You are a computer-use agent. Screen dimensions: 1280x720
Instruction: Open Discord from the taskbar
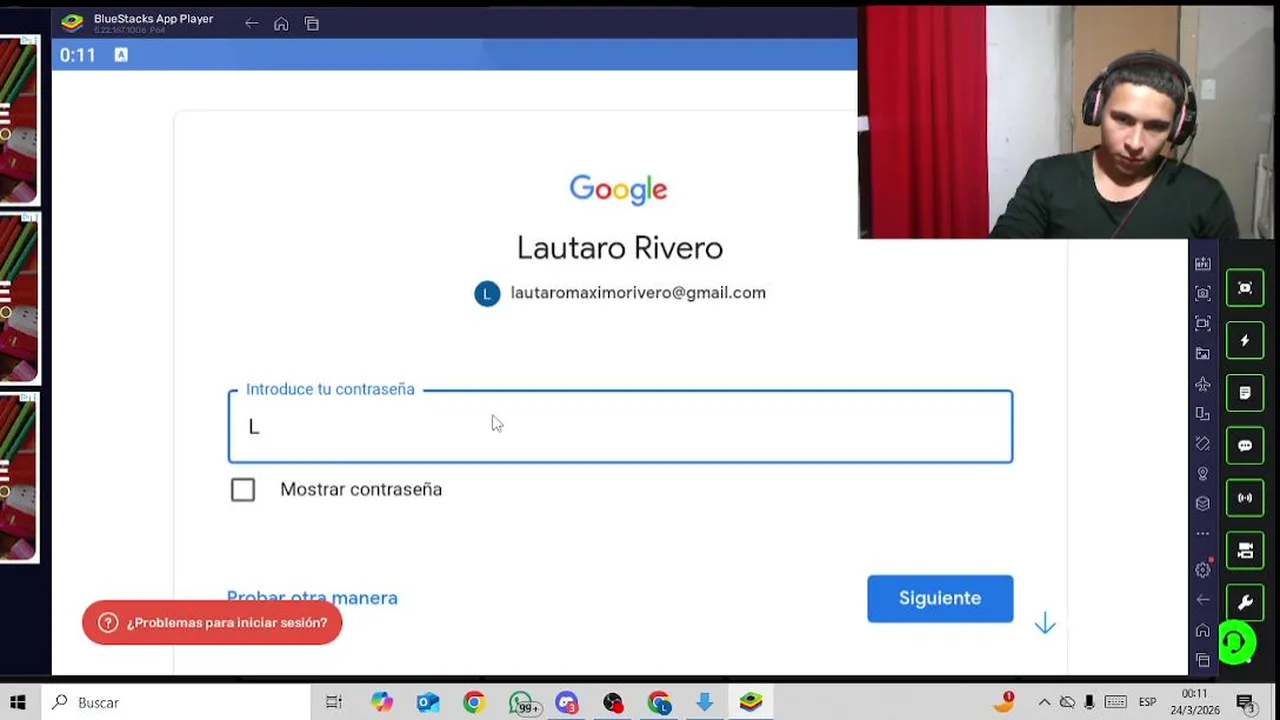[x=567, y=703]
